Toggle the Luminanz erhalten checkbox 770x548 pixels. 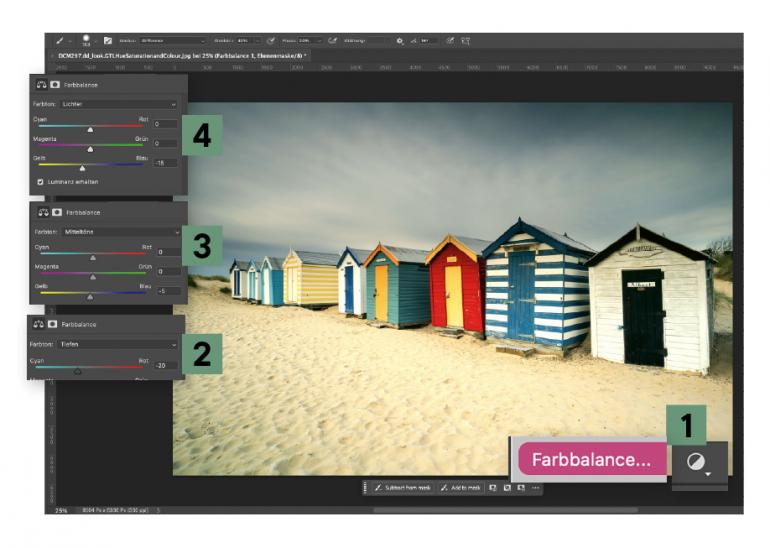(x=40, y=182)
